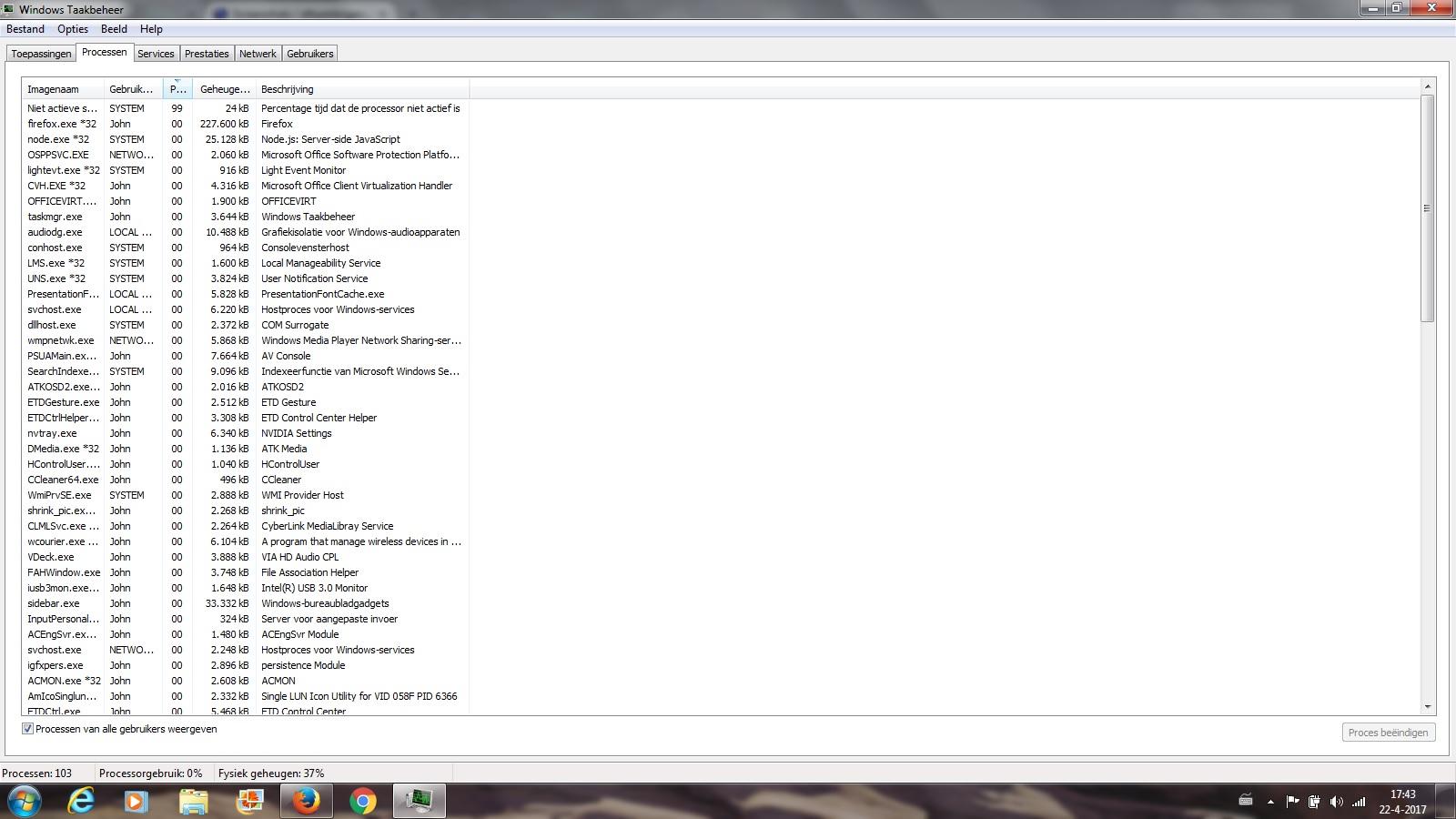1456x819 pixels.
Task: Switch to the Services tab
Action: click(156, 54)
